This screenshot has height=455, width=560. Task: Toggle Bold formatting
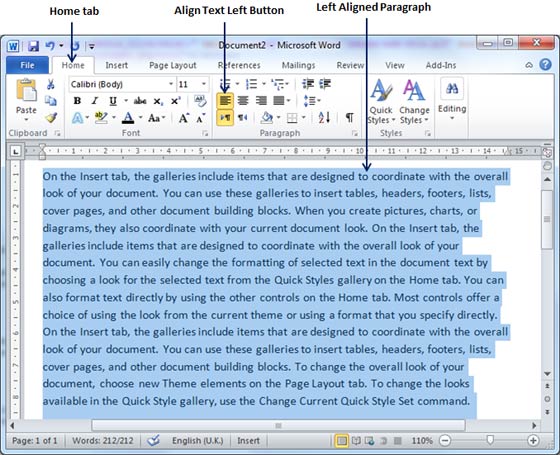click(x=77, y=101)
